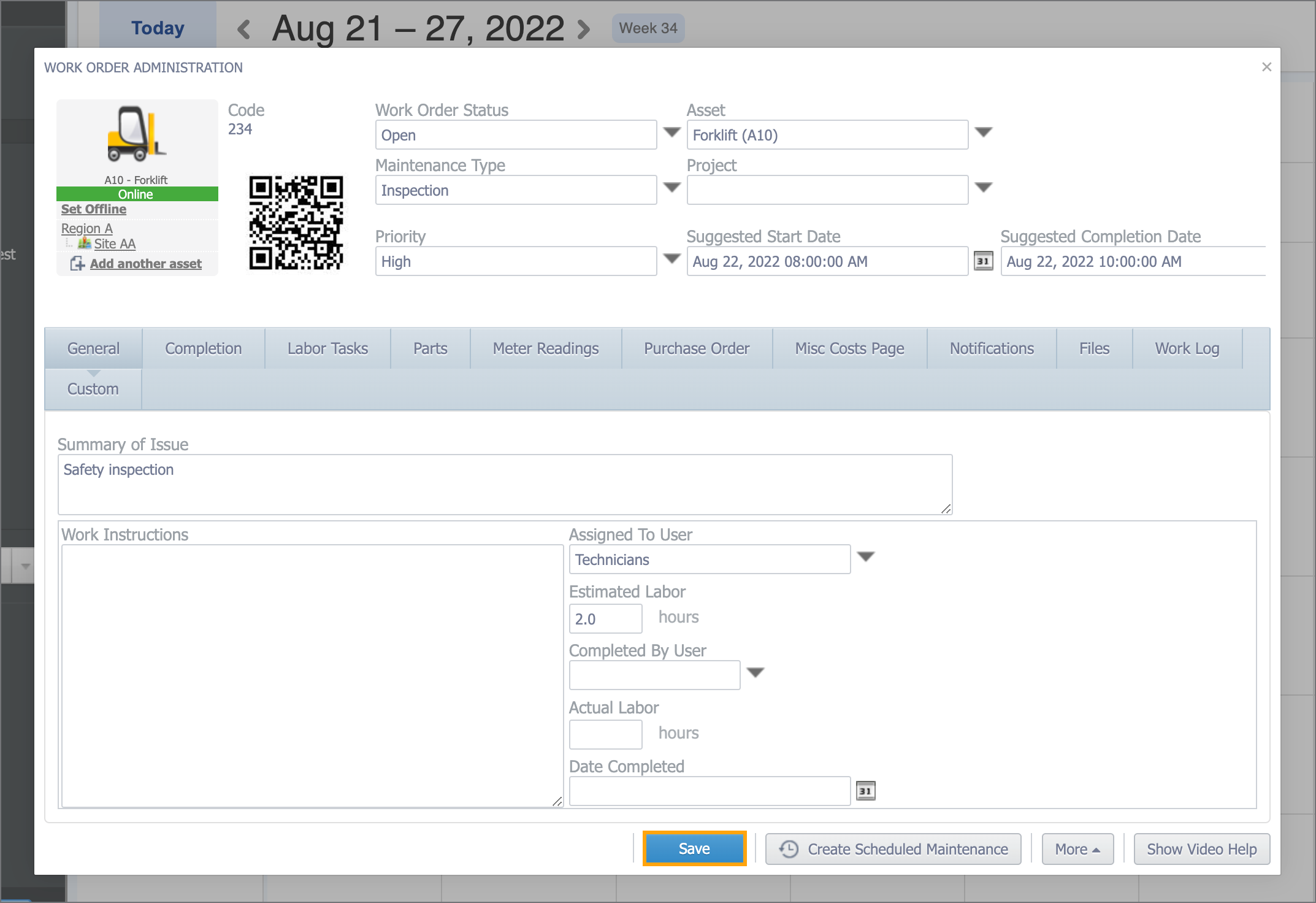Viewport: 1316px width, 903px height.
Task: Click the Add another asset plus icon
Action: (x=77, y=264)
